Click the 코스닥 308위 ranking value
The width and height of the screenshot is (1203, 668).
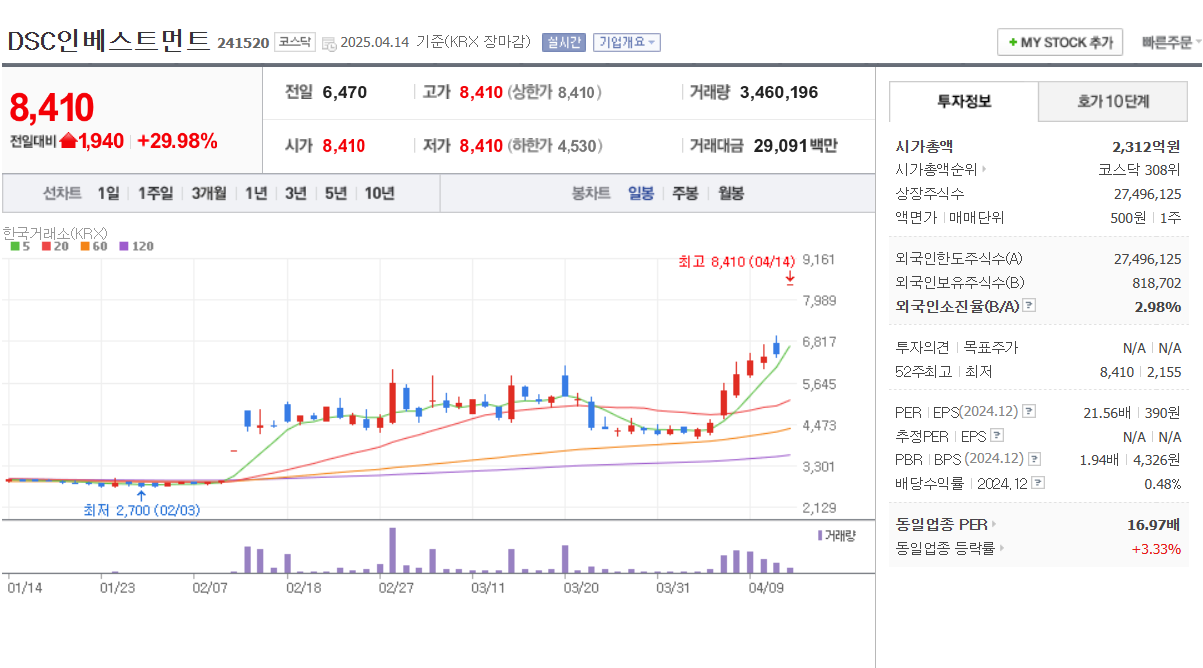1140,170
